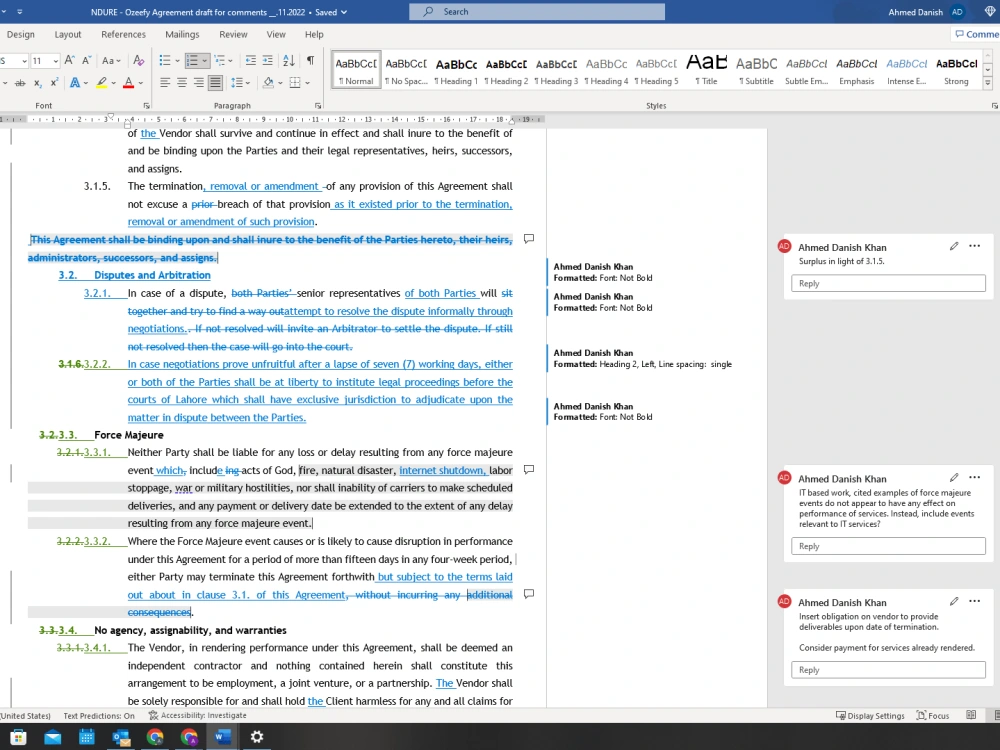The image size is (1000, 750).
Task: Apply the Title style
Action: tap(706, 70)
